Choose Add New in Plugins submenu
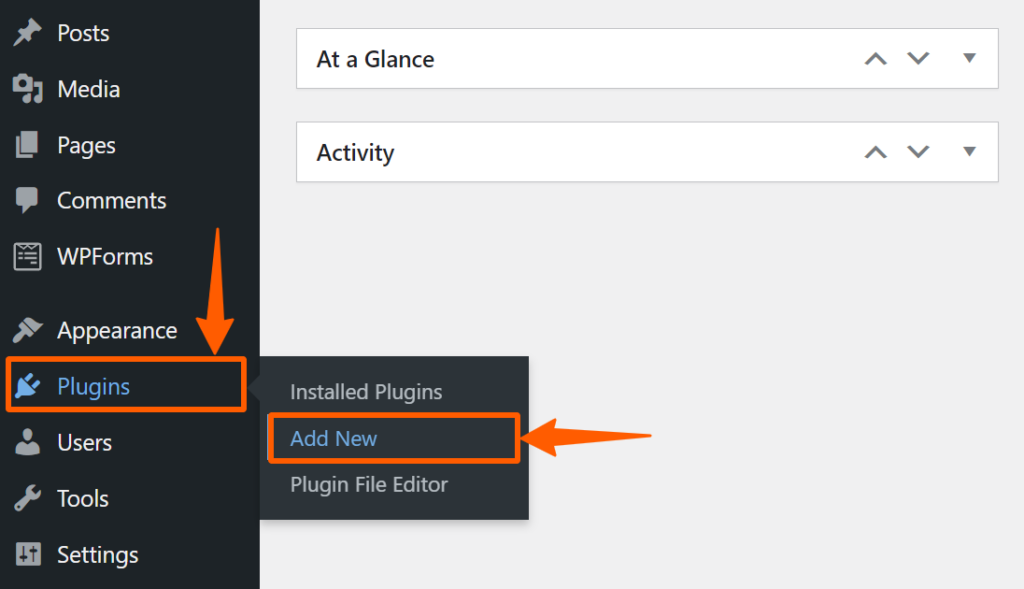The width and height of the screenshot is (1024, 589). 334,438
